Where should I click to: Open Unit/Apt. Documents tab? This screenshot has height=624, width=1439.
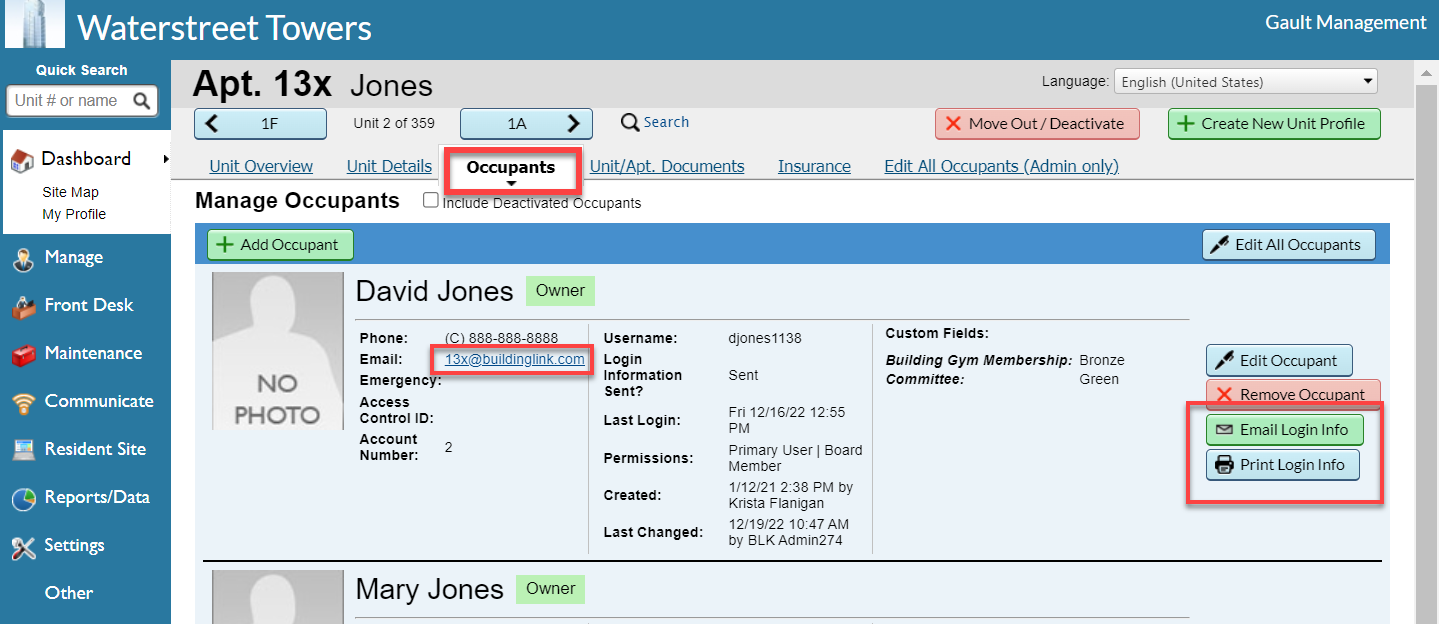point(667,166)
